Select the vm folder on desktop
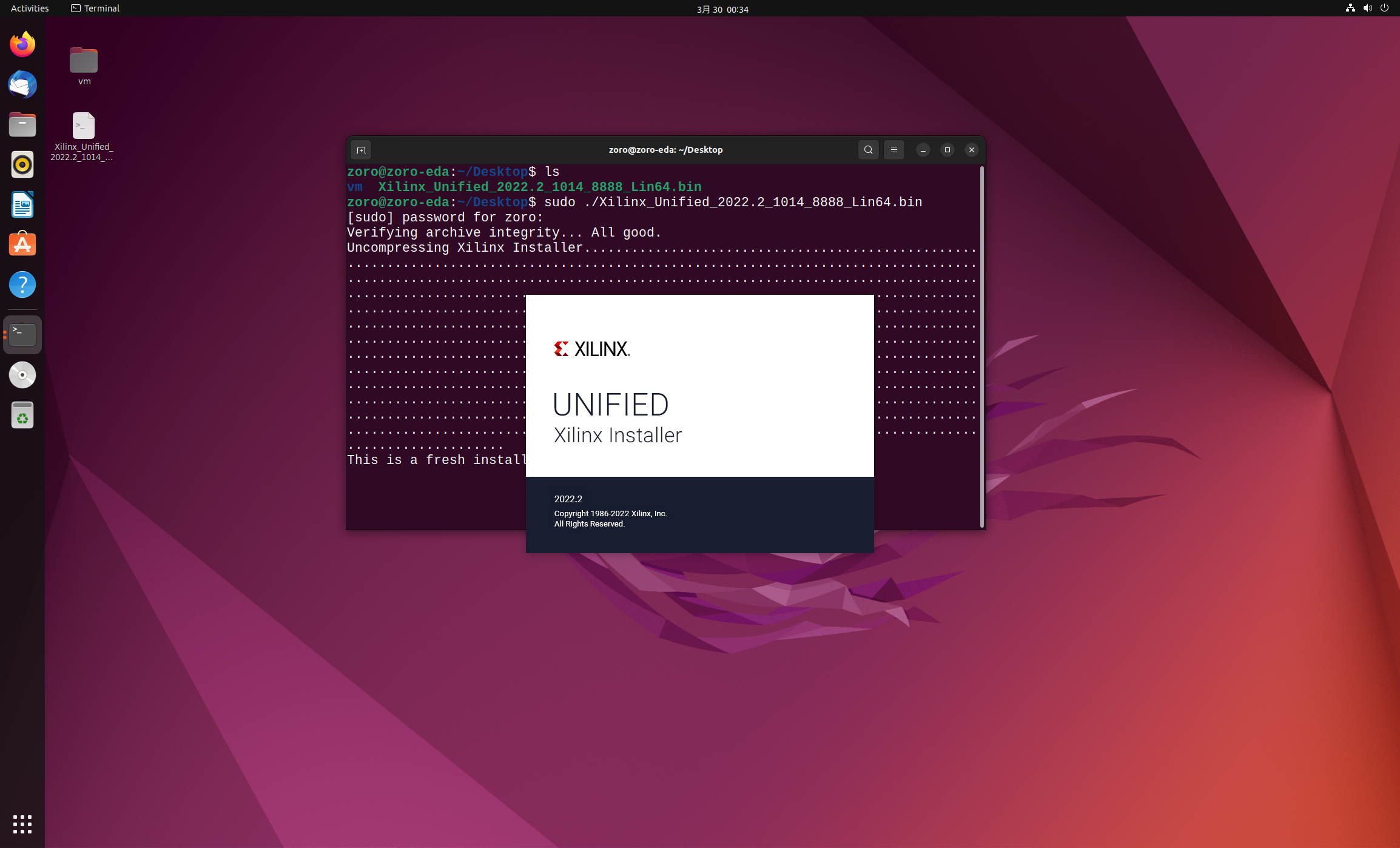 (84, 67)
